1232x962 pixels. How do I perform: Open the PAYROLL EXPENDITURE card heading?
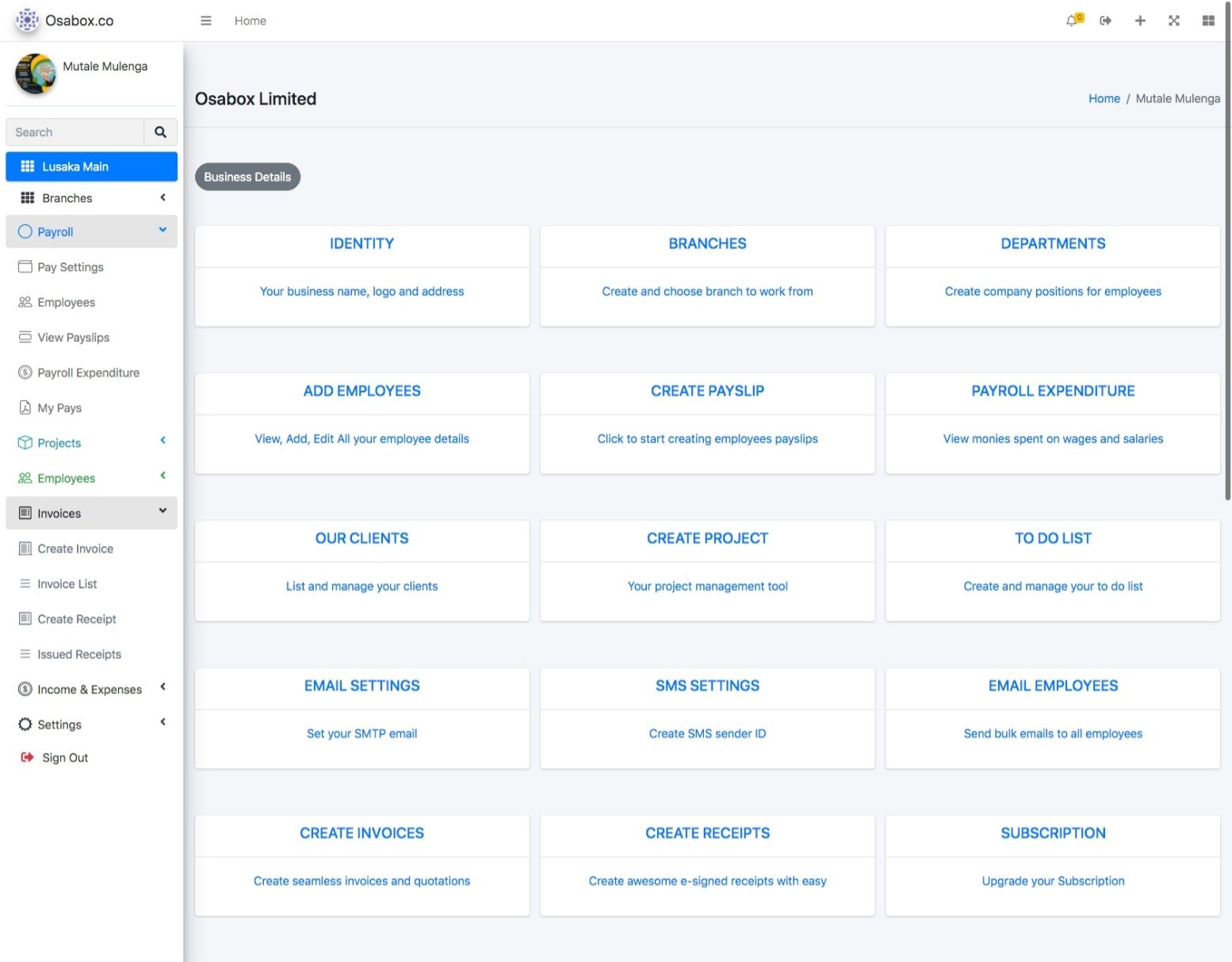pos(1053,391)
